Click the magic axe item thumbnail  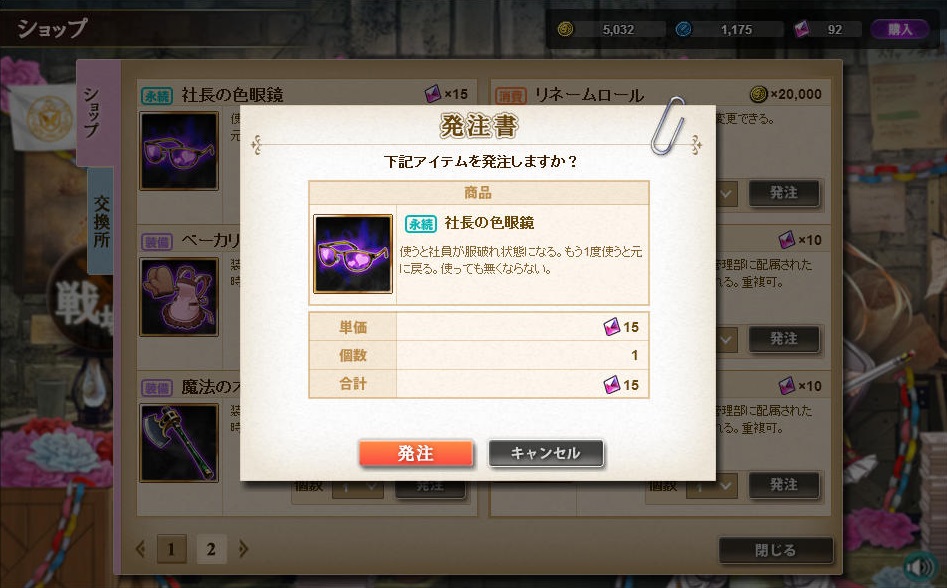179,443
